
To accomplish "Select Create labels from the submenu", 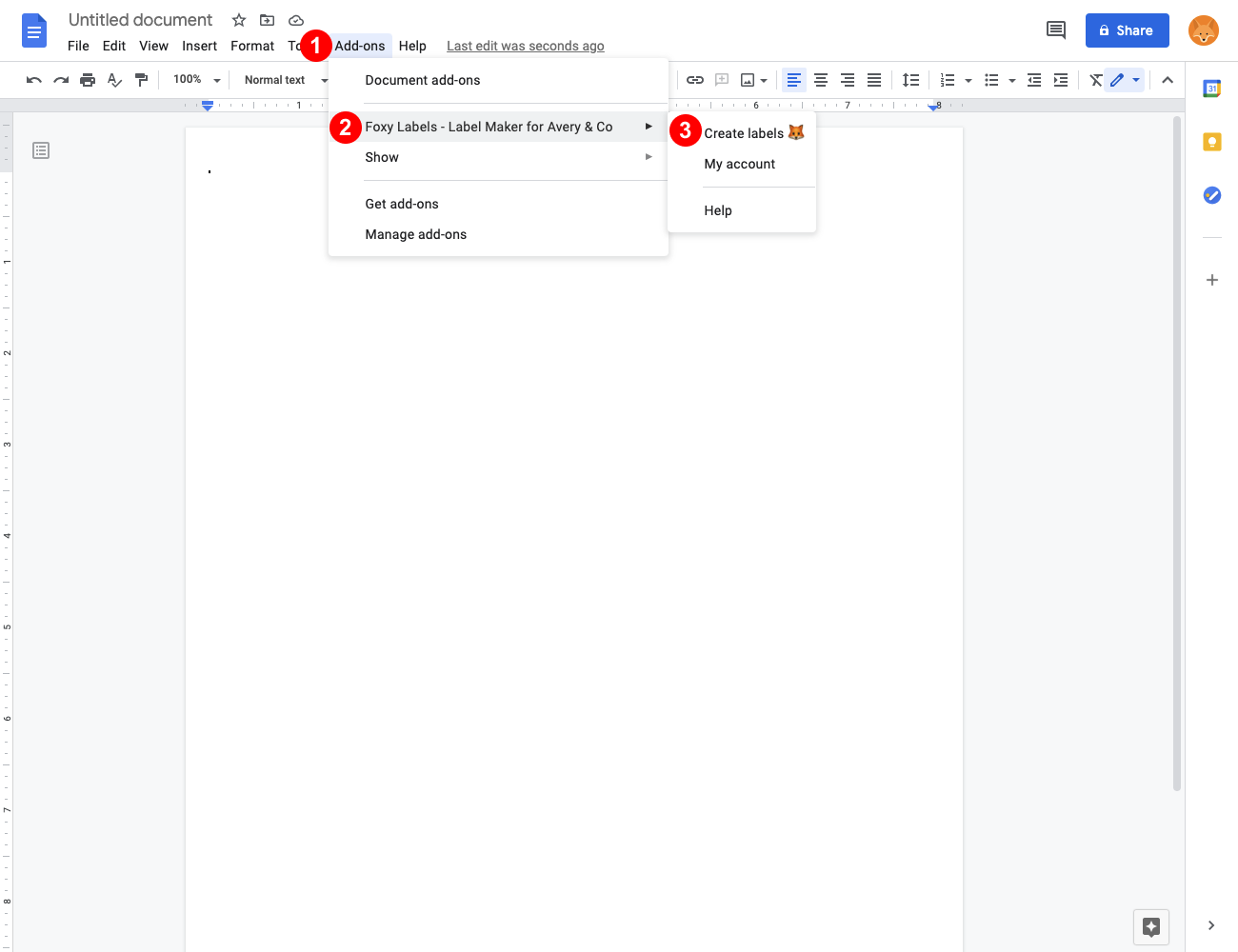I will 743,132.
